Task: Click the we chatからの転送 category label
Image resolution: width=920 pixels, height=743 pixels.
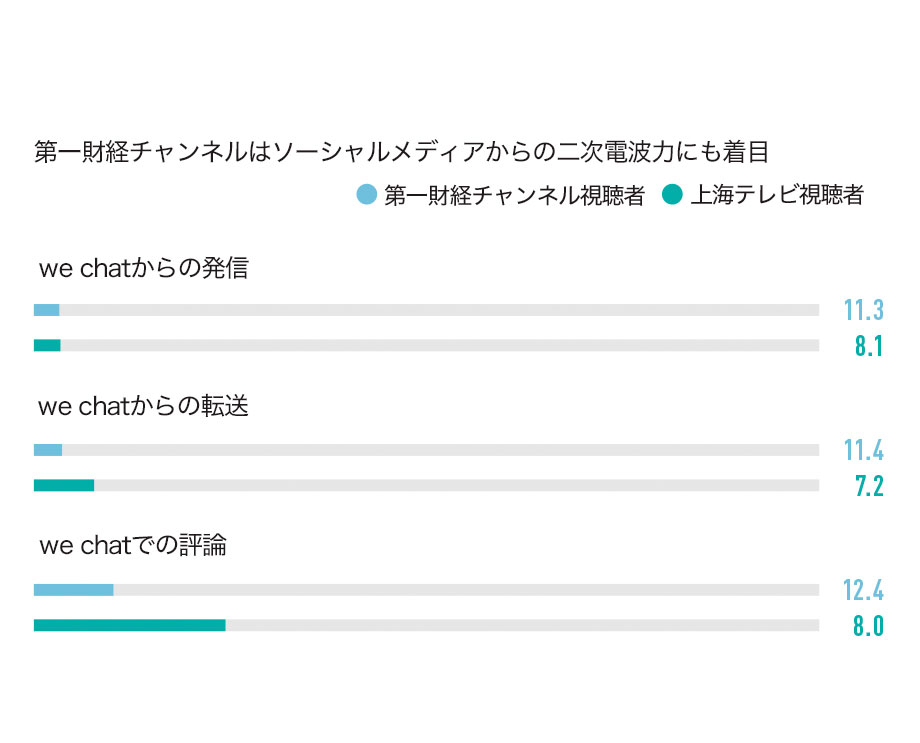Action: tap(144, 406)
